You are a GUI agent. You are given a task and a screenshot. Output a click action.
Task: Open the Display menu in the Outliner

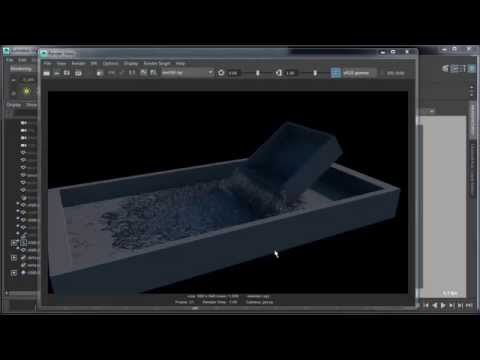point(14,105)
